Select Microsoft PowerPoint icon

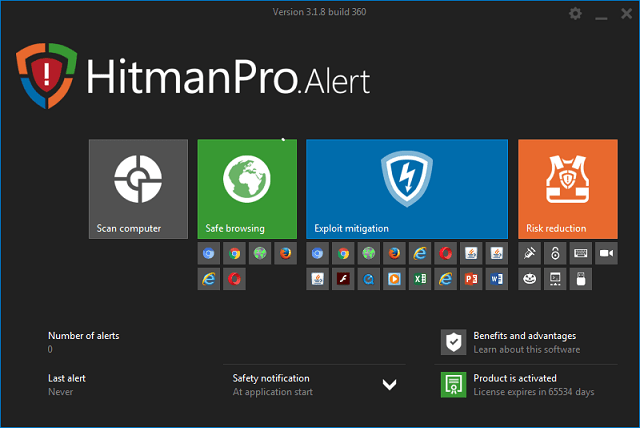tap(471, 279)
